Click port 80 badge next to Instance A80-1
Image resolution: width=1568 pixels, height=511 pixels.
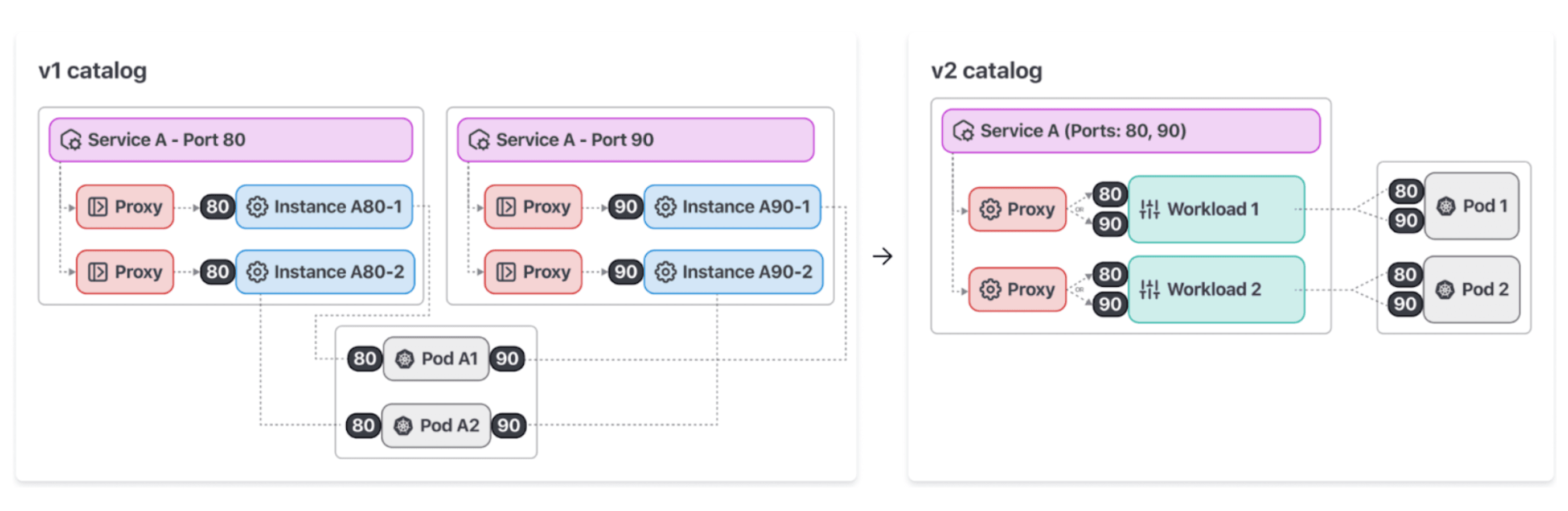pos(217,207)
